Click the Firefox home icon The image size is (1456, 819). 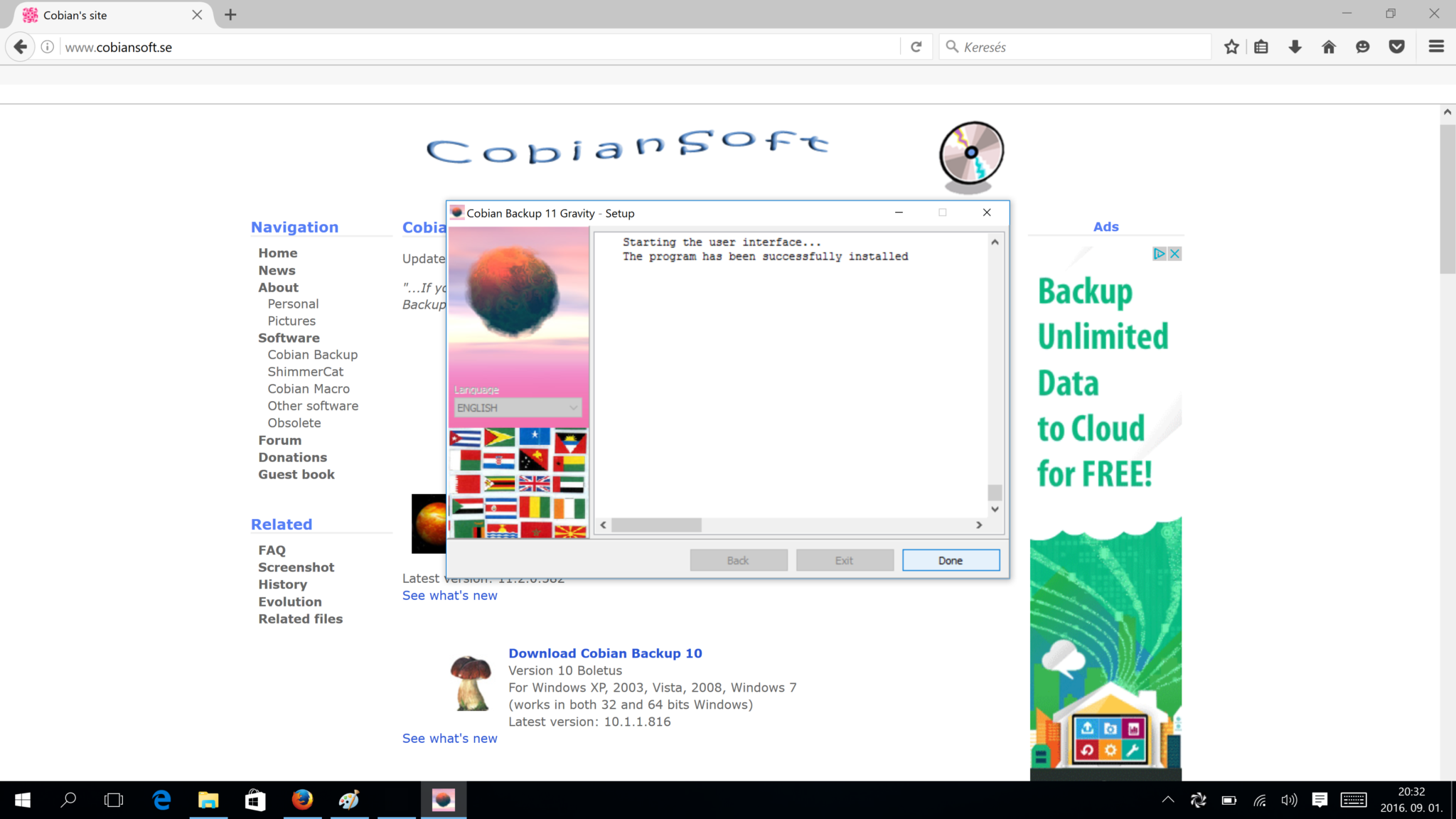tap(1329, 46)
